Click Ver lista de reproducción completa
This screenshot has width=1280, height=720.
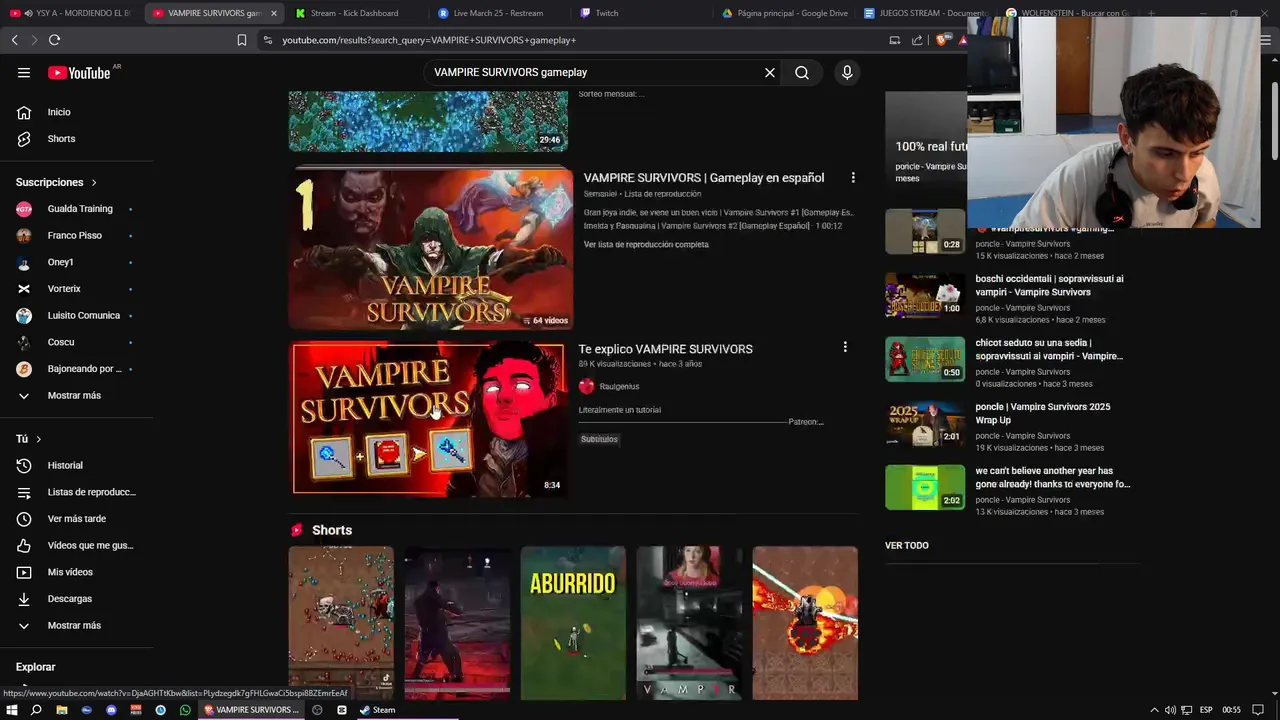click(646, 245)
